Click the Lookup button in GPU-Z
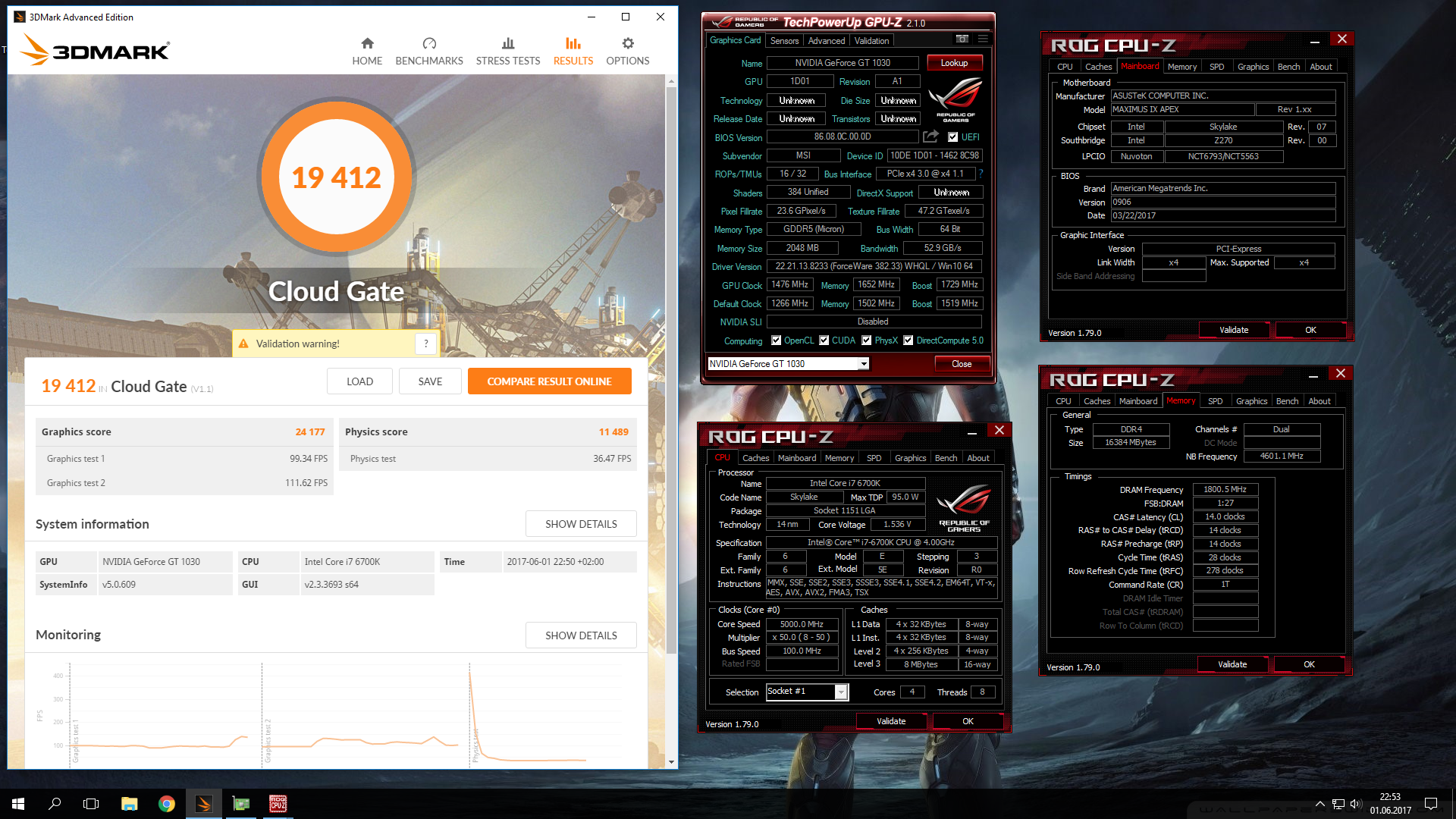Screen dimensions: 1456x819 click(954, 63)
